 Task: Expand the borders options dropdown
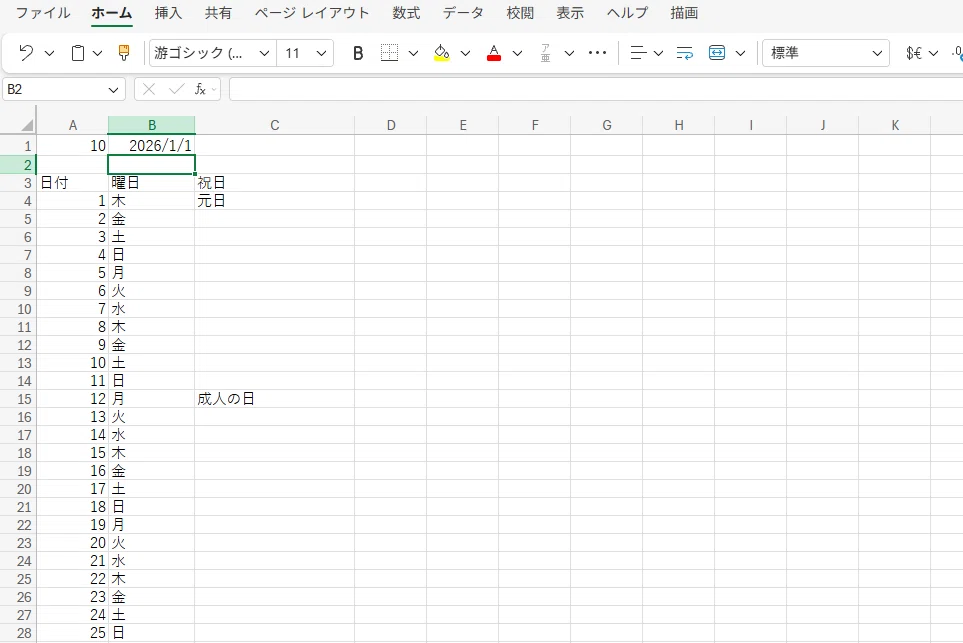point(413,53)
